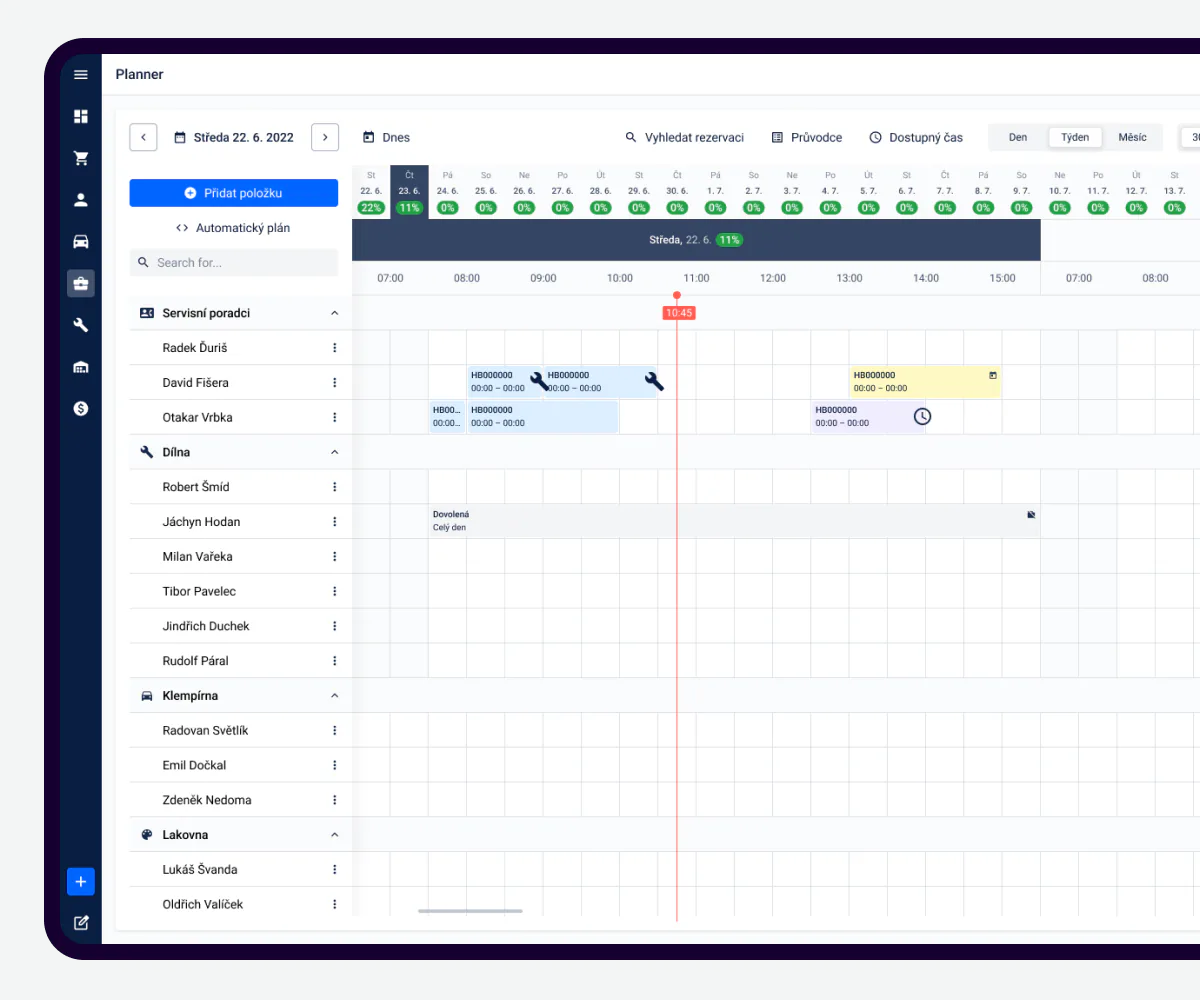Click Automatický plán
1200x1000 pixels.
(x=233, y=228)
